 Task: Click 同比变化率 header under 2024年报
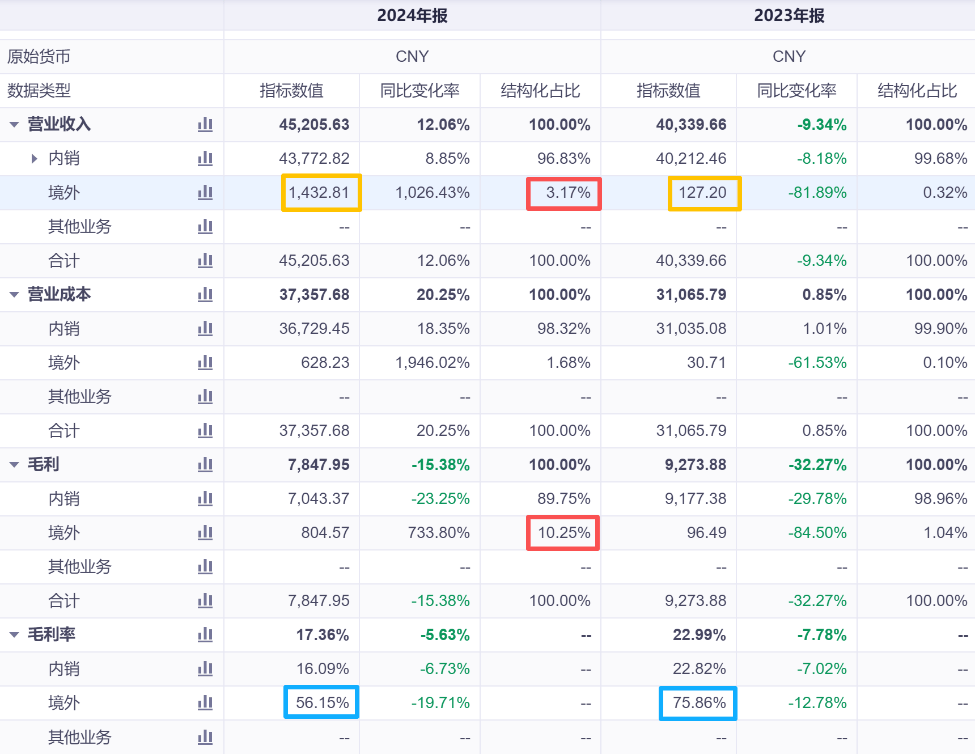(419, 90)
